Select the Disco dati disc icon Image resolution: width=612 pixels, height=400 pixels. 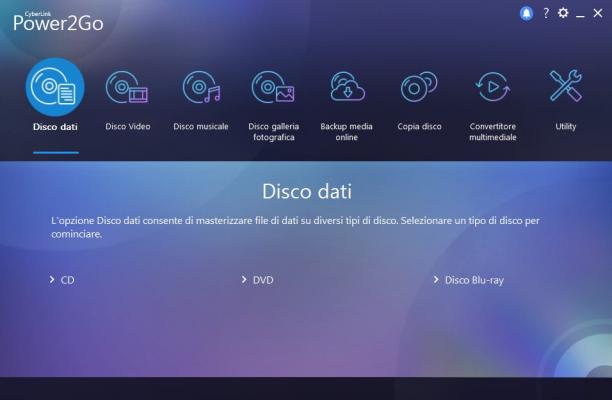(55, 87)
